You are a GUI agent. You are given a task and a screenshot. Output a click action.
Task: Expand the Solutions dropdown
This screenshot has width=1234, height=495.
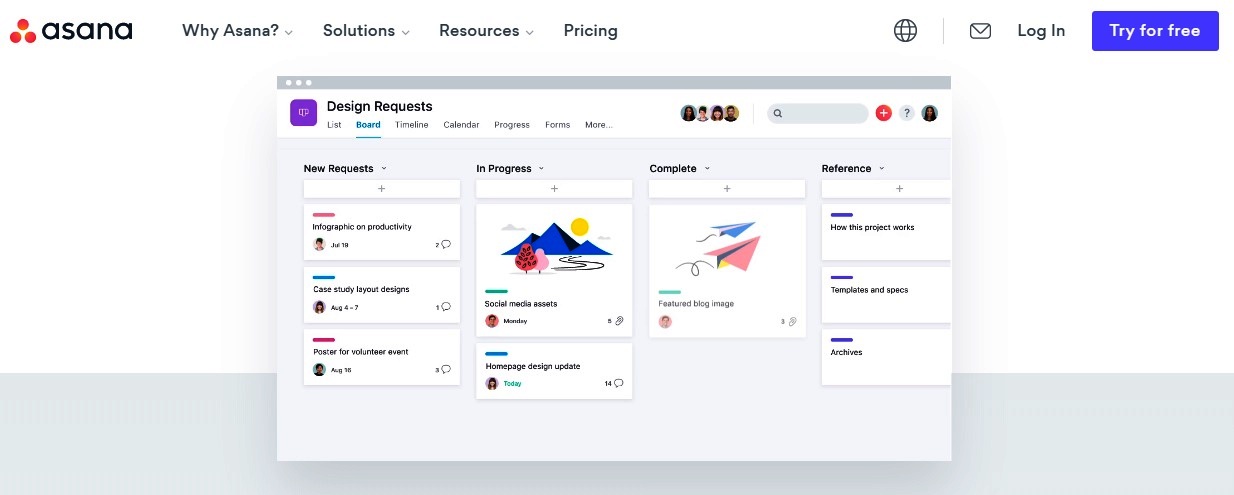(366, 31)
